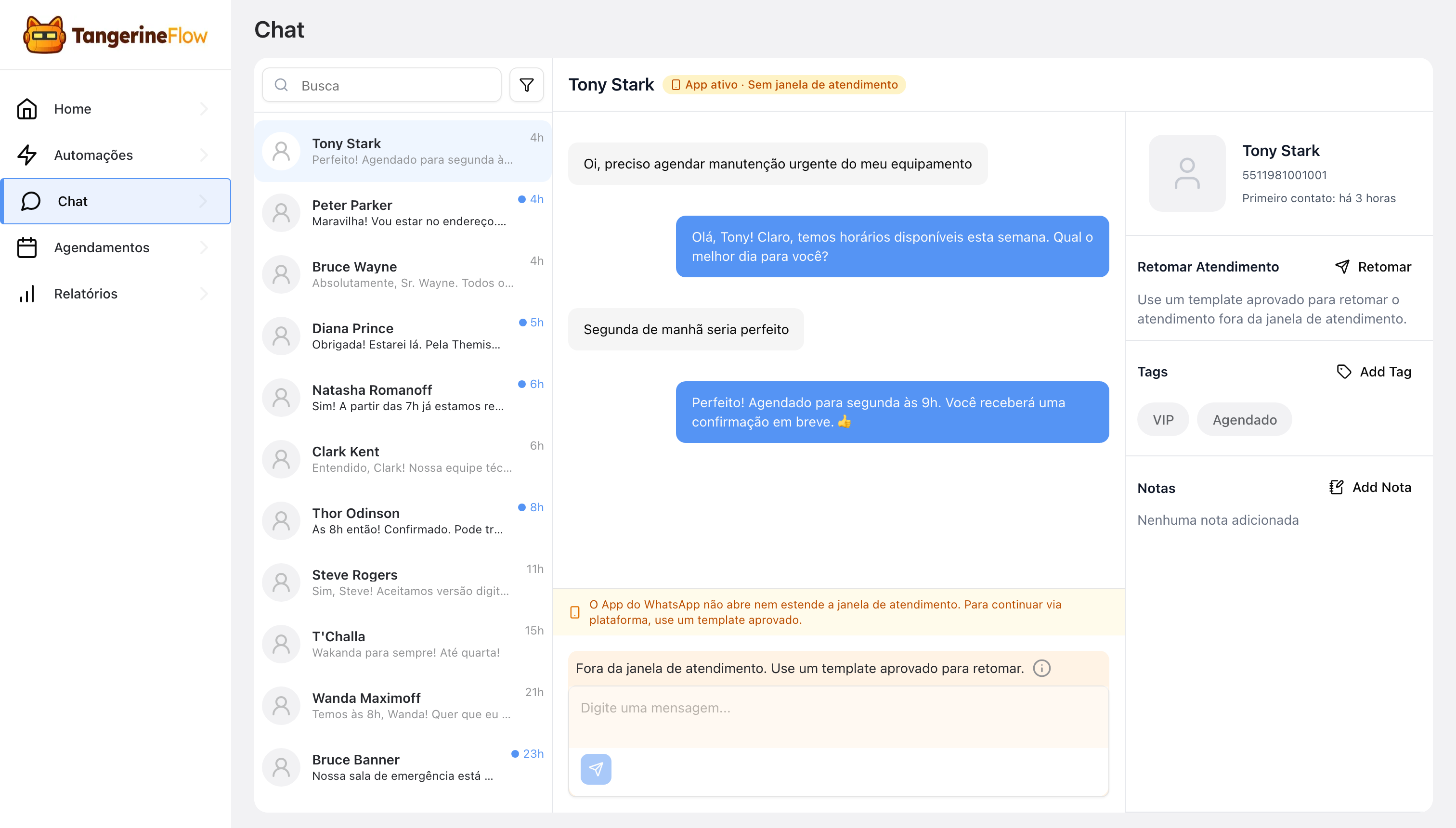The width and height of the screenshot is (1456, 828).
Task: Go to Automações
Action: (116, 155)
